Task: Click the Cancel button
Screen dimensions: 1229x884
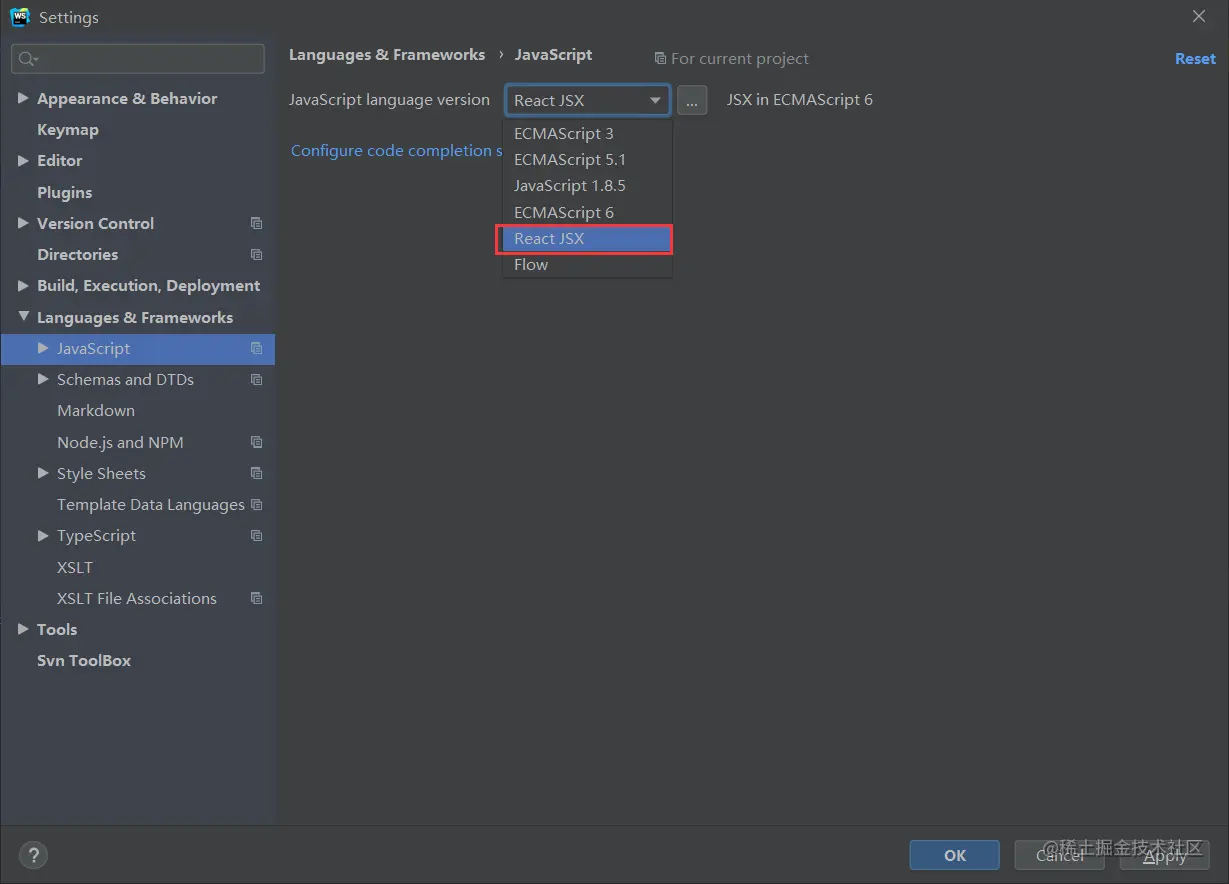Action: (x=1060, y=855)
